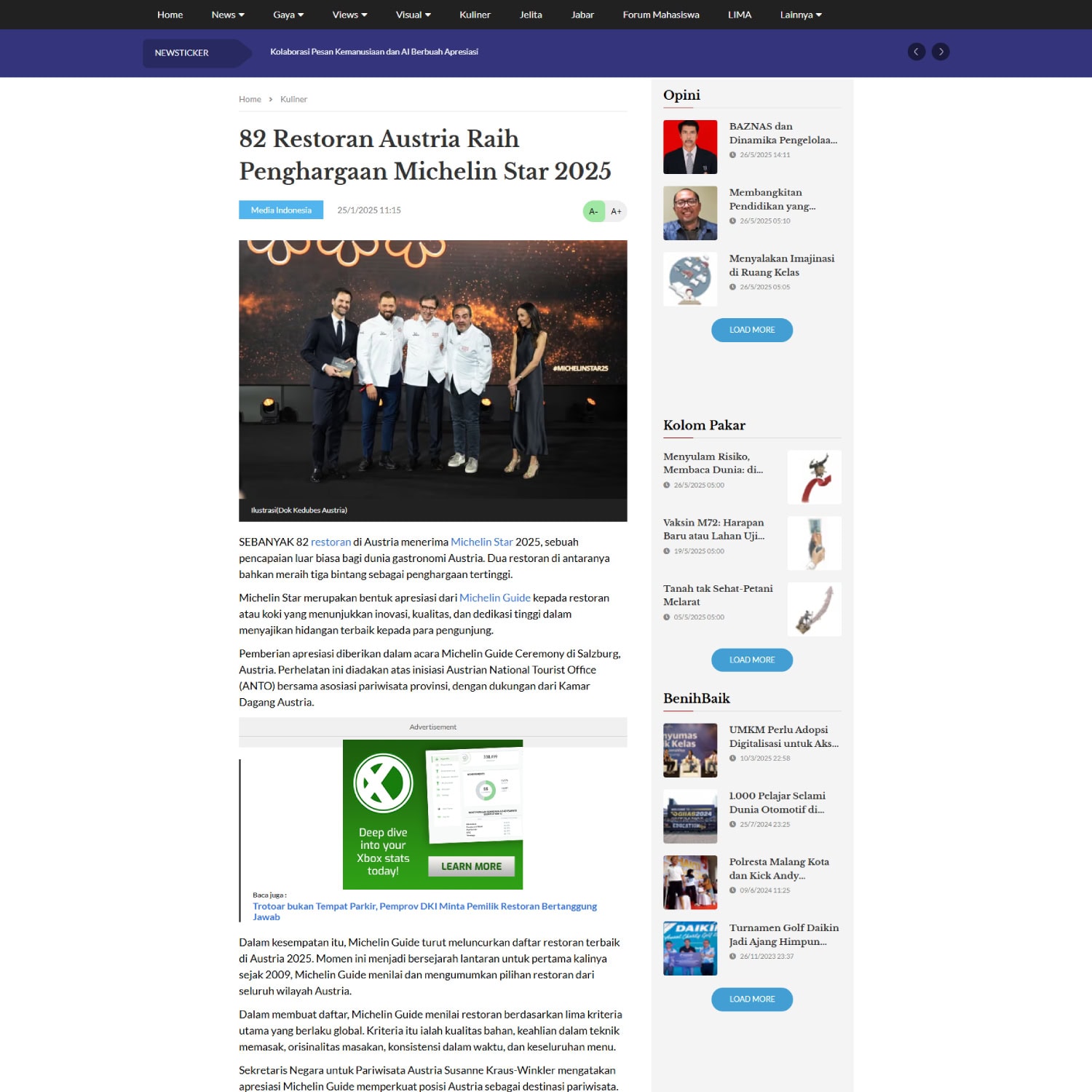Click Tanah tak Sehat article thumbnail
Image resolution: width=1092 pixels, height=1092 pixels.
pyautogui.click(x=814, y=609)
